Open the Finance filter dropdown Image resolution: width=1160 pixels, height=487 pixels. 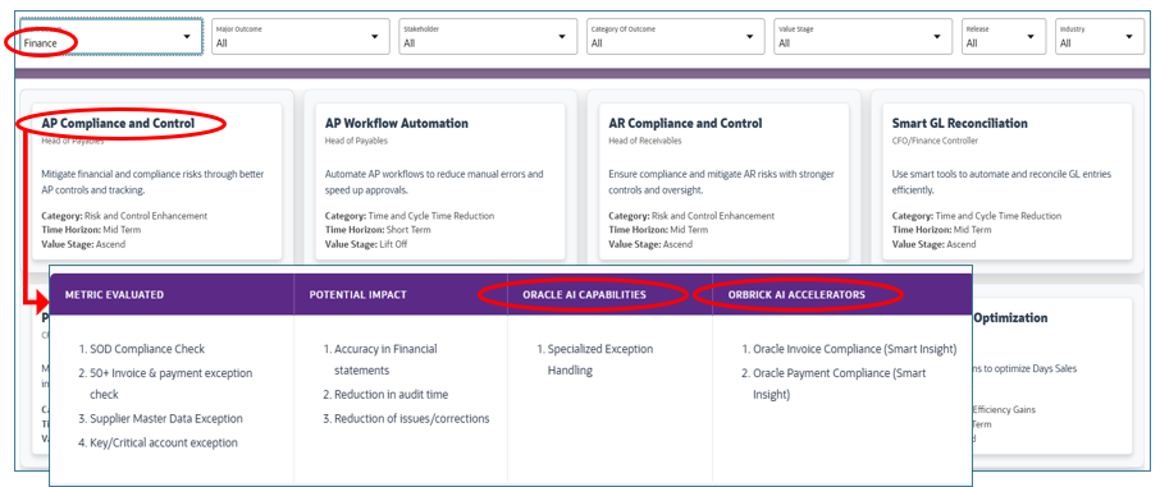point(110,36)
